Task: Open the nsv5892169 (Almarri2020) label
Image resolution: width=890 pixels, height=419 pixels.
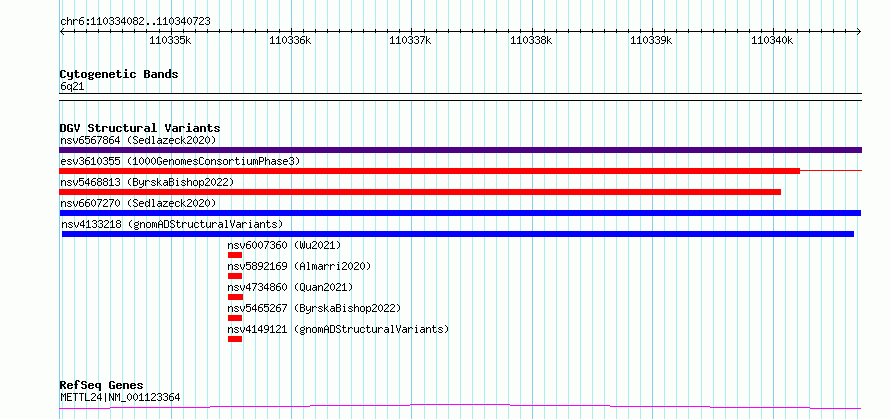Action: pyautogui.click(x=299, y=266)
